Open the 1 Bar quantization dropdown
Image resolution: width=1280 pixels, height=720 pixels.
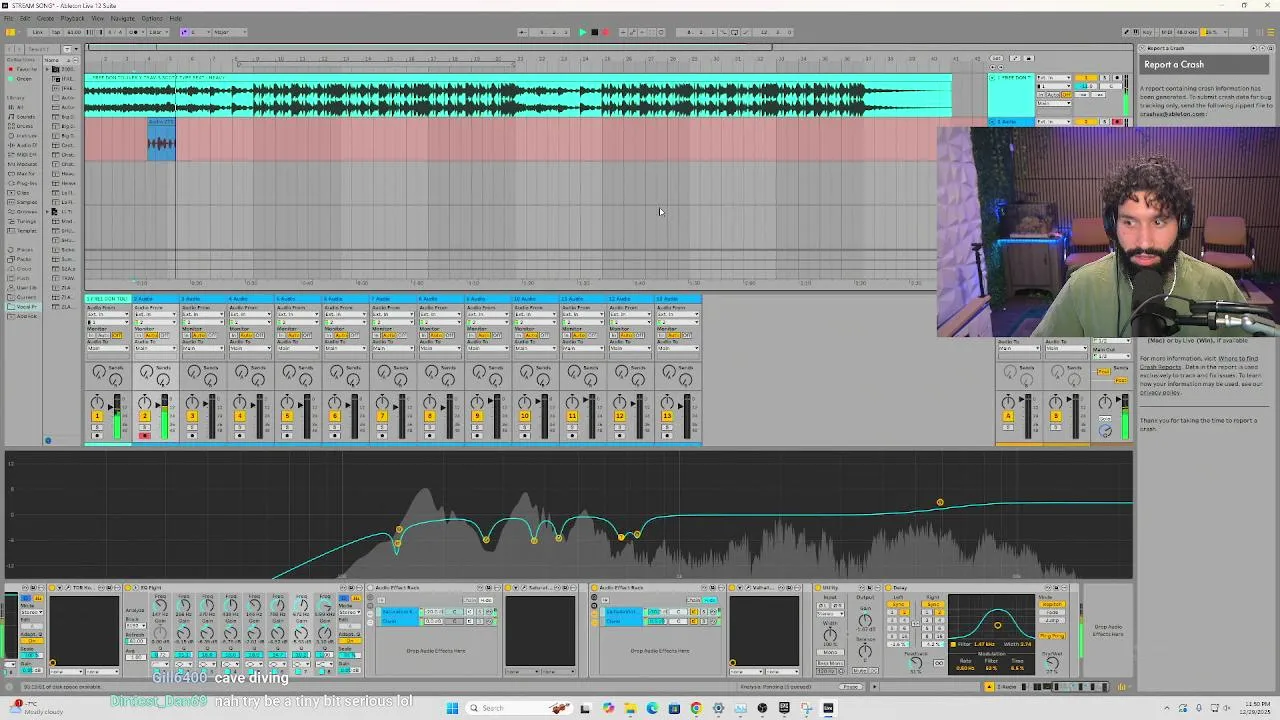[158, 32]
